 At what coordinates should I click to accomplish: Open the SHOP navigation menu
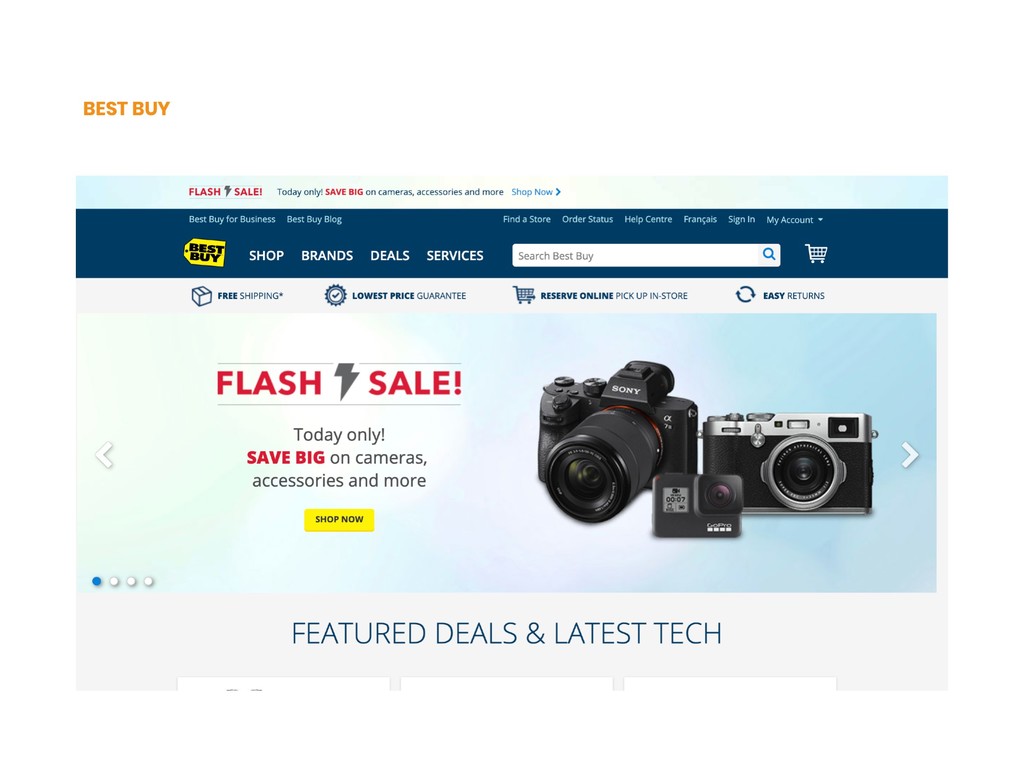[x=266, y=256]
